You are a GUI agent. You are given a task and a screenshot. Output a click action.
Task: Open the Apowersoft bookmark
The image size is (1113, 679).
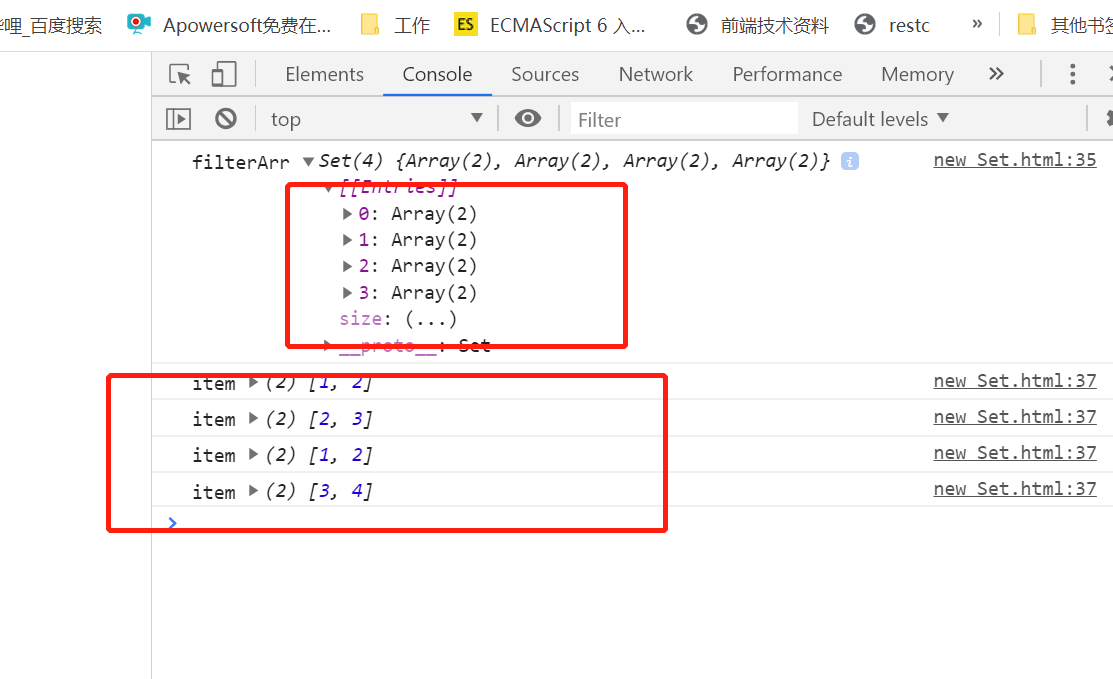point(229,26)
